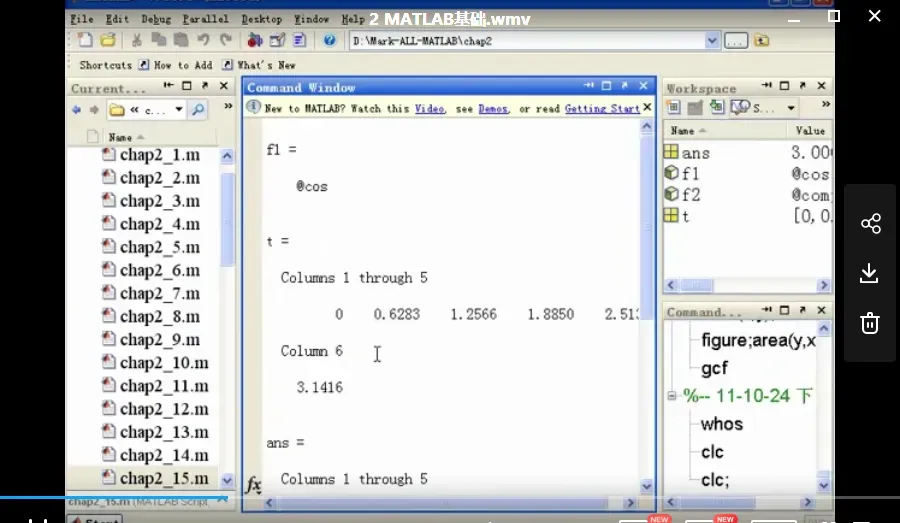Click the download icon in video overlay
Image resolution: width=900 pixels, height=523 pixels.
[870, 273]
